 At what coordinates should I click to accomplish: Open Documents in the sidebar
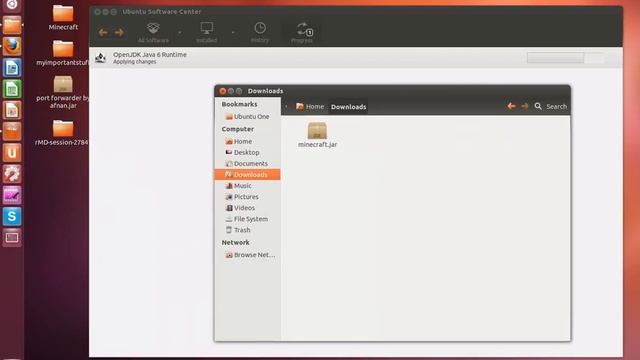click(x=247, y=163)
